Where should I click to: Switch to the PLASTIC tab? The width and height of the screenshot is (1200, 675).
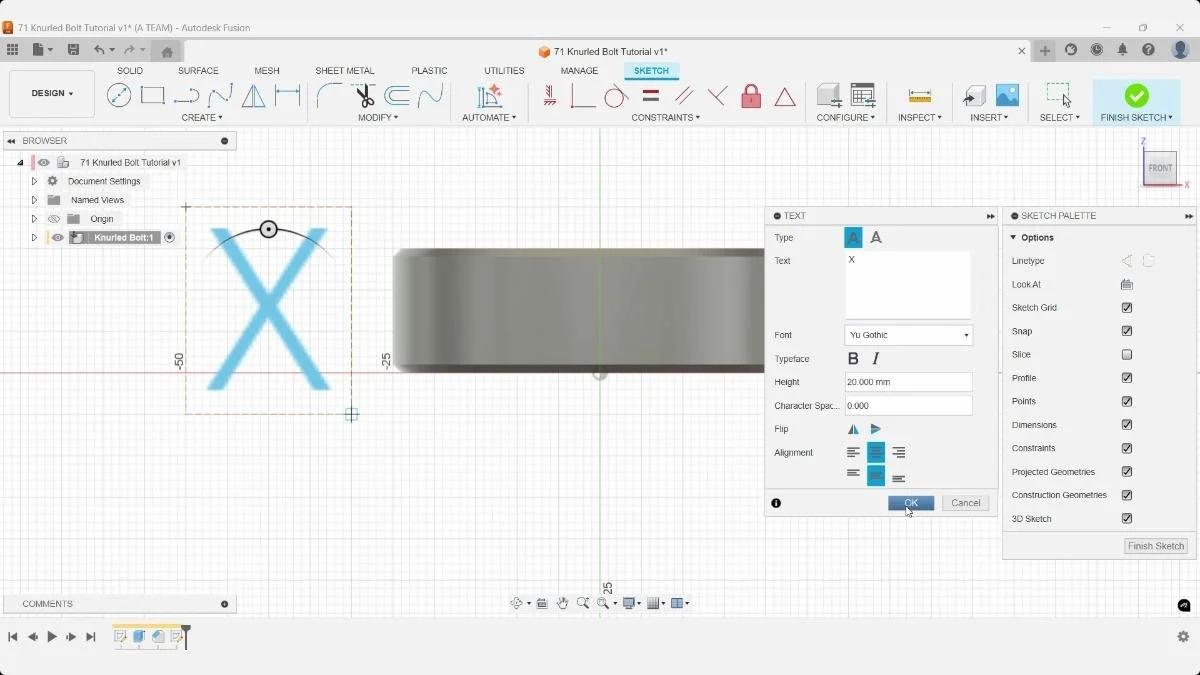tap(429, 71)
